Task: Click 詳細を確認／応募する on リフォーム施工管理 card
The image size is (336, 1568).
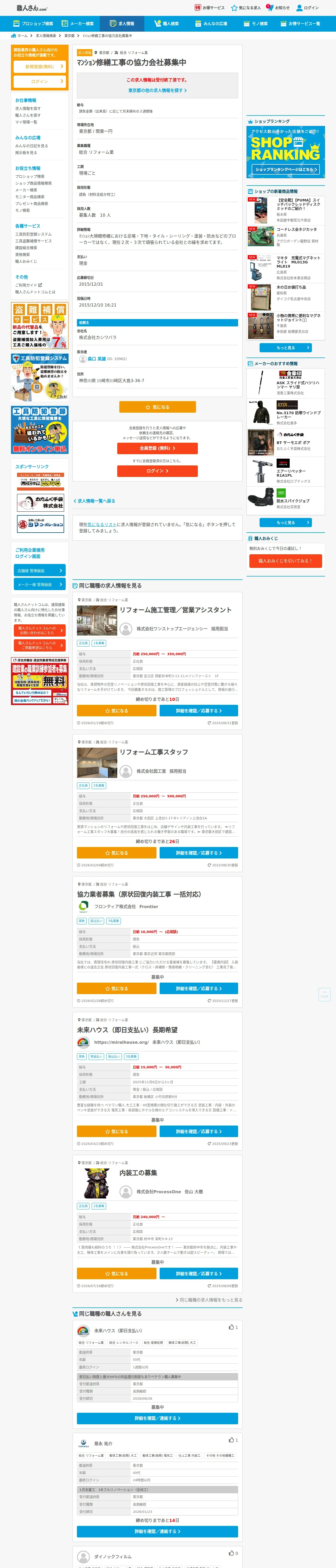Action: pos(199,710)
